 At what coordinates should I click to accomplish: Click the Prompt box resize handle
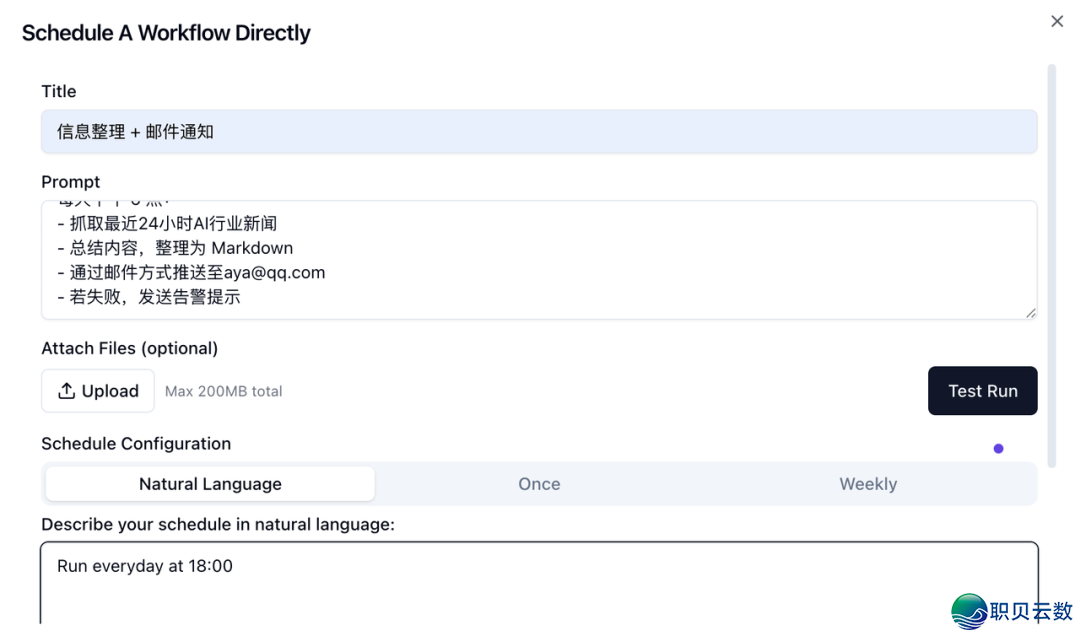[x=1030, y=312]
